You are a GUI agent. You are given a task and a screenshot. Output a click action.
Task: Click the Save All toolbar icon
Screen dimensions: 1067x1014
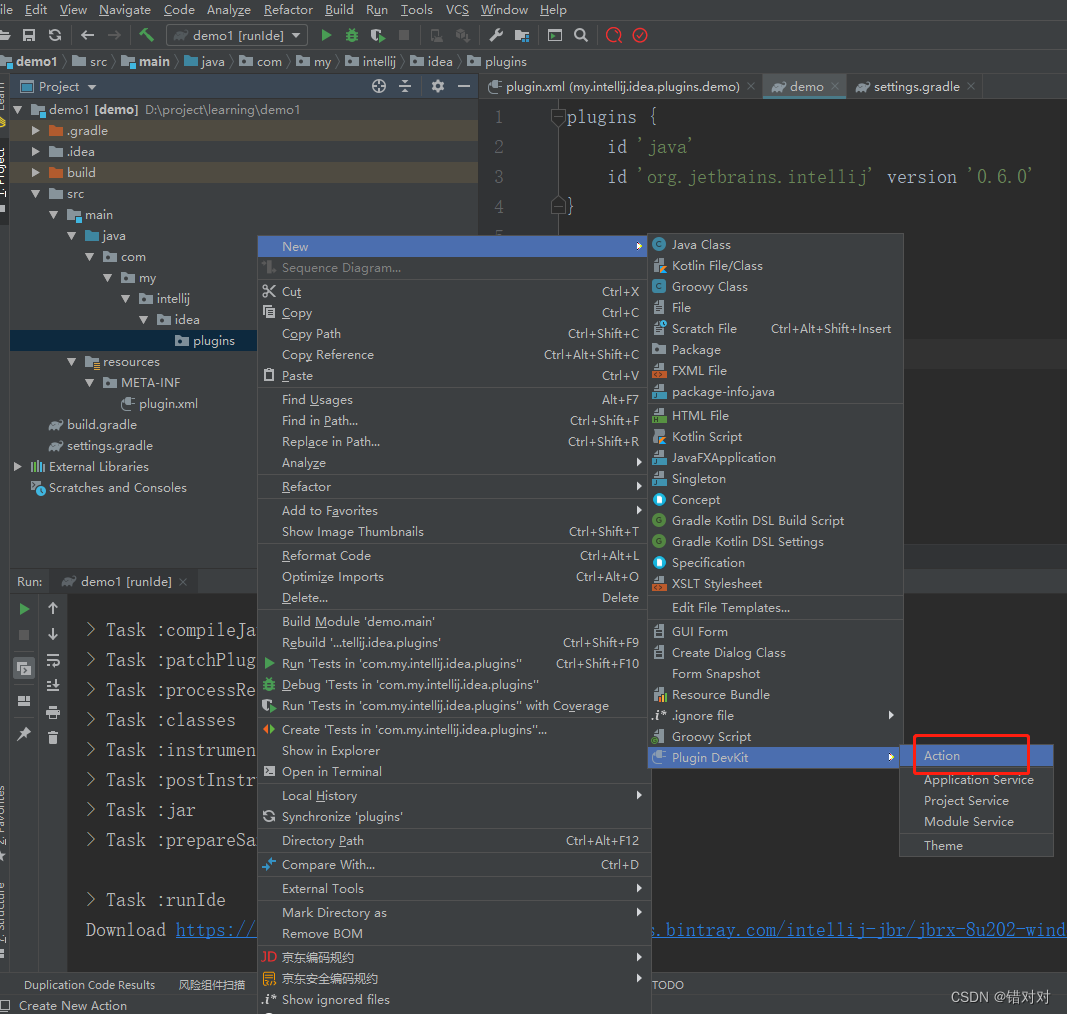[x=29, y=35]
